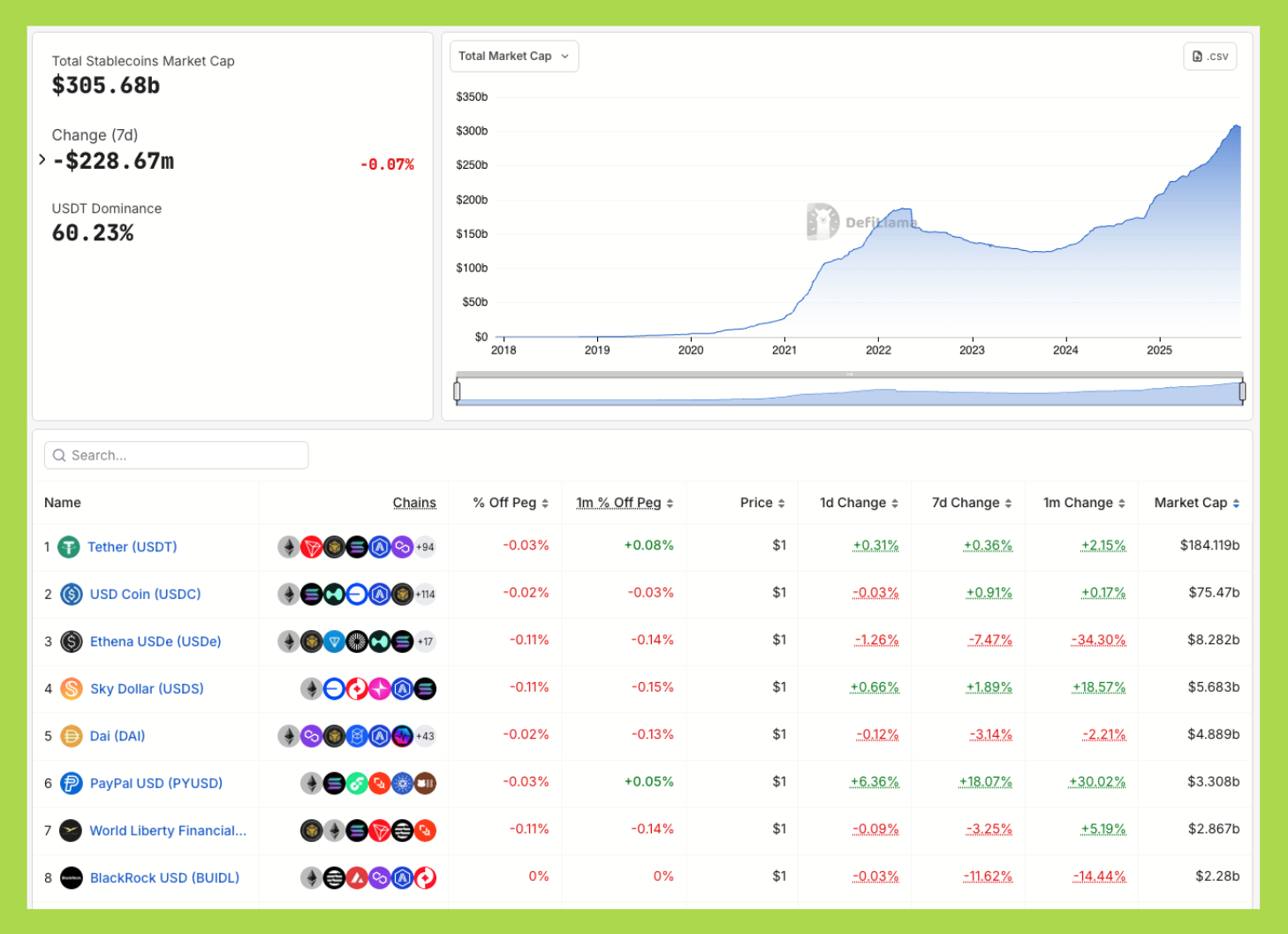Click the Ethereum chain icon in Tether's row
1288x934 pixels.
(x=289, y=546)
